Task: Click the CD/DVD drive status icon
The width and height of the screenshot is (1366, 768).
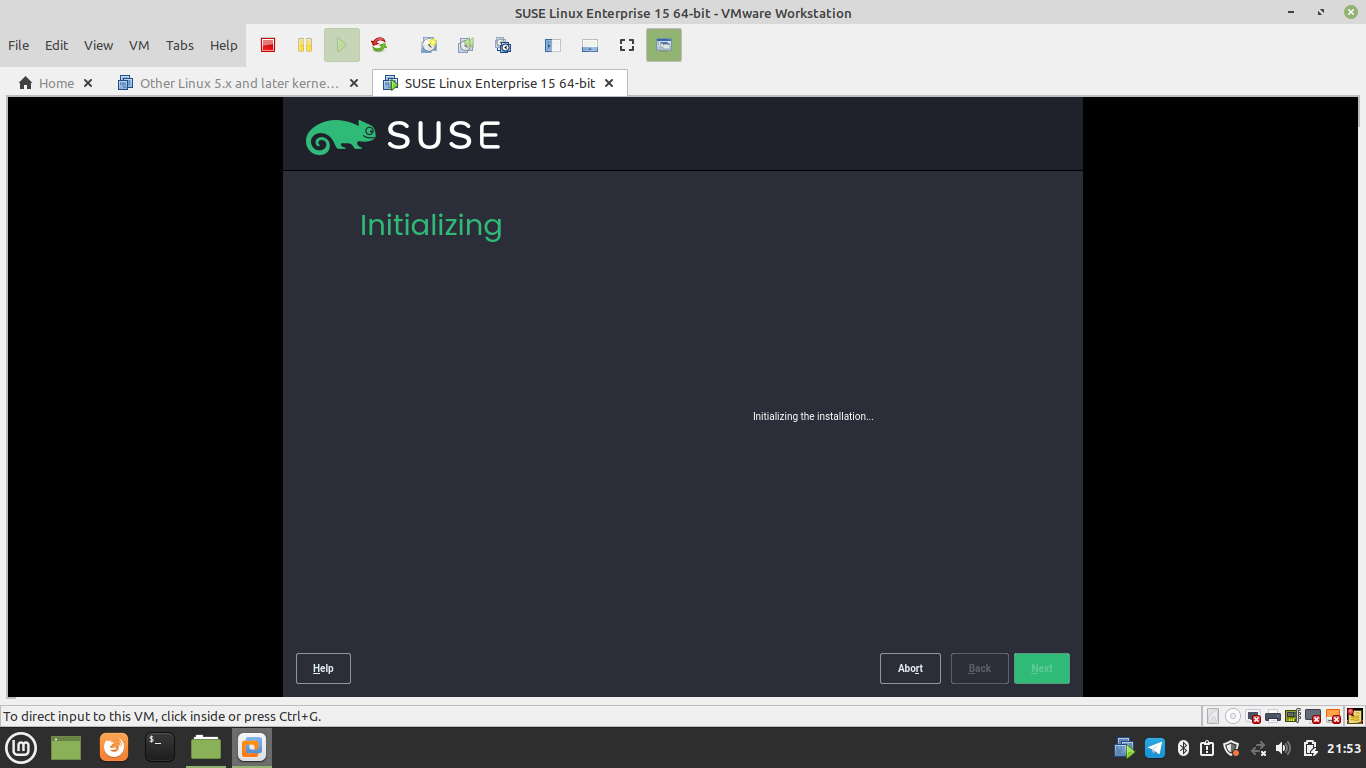Action: click(1233, 716)
